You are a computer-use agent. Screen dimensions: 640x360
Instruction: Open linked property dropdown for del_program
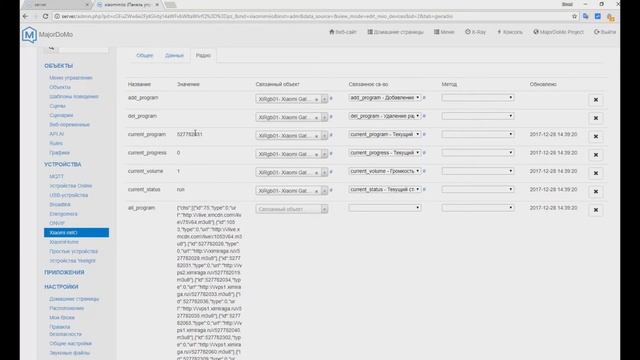pyautogui.click(x=384, y=116)
